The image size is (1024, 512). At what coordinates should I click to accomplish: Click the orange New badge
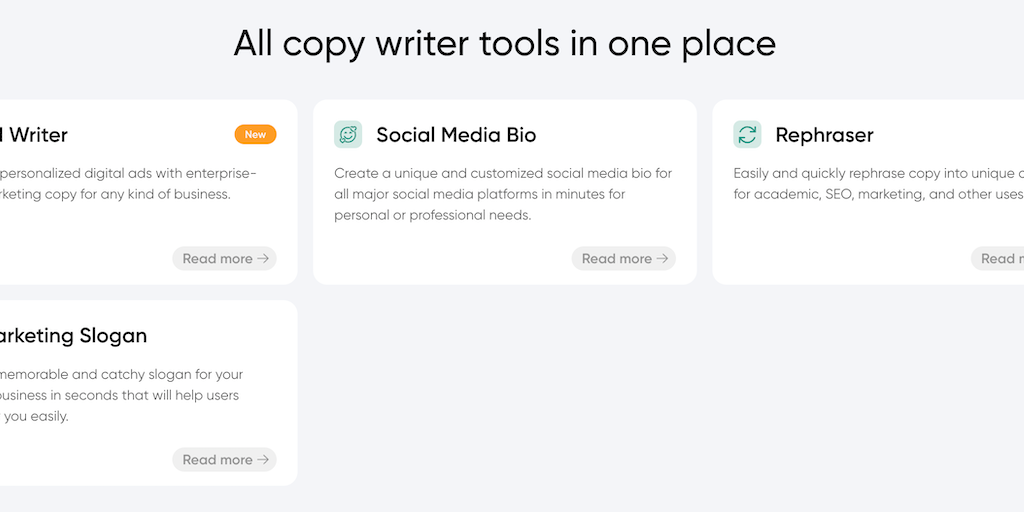coord(255,134)
